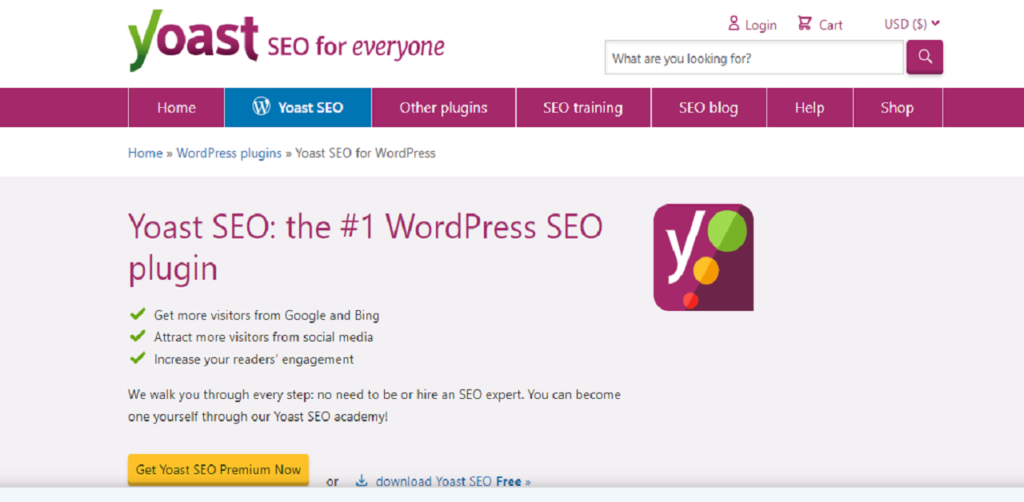
Task: Select the Yoast SEO menu tab
Action: (298, 108)
